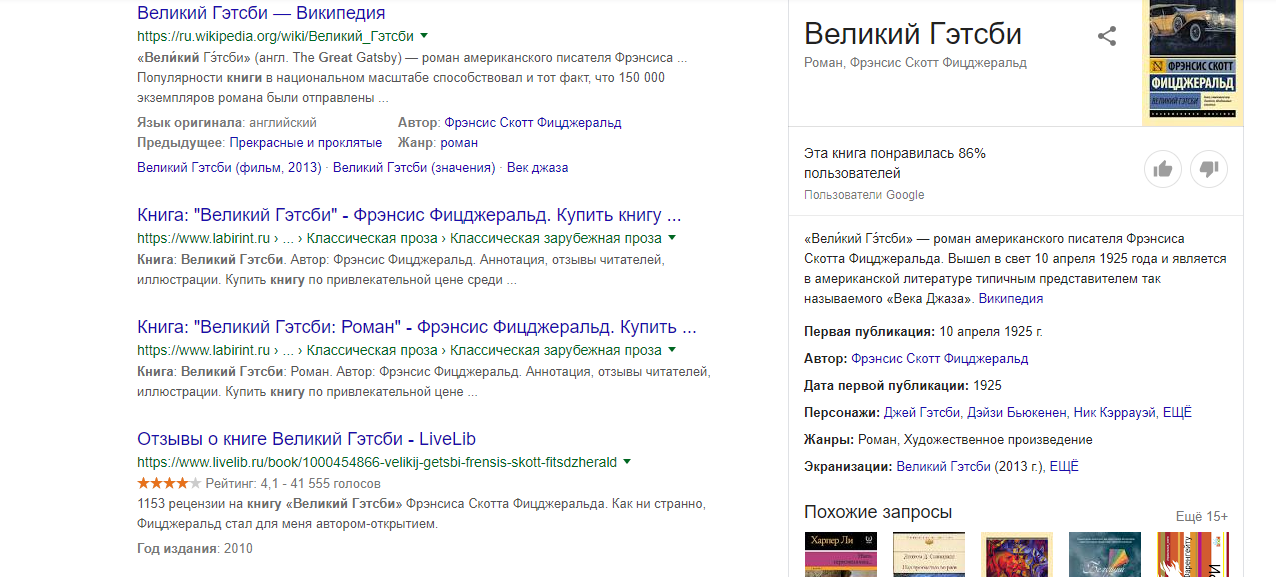
Task: Click the 'Википедия' source link in panel
Action: (x=1010, y=298)
